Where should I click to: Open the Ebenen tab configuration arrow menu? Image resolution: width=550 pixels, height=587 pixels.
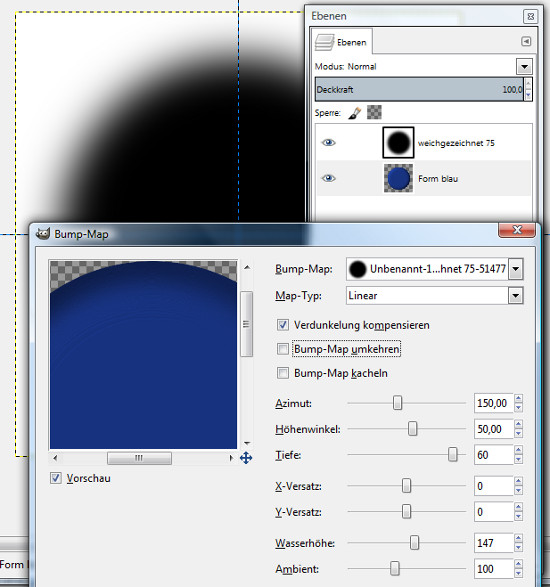pos(526,41)
